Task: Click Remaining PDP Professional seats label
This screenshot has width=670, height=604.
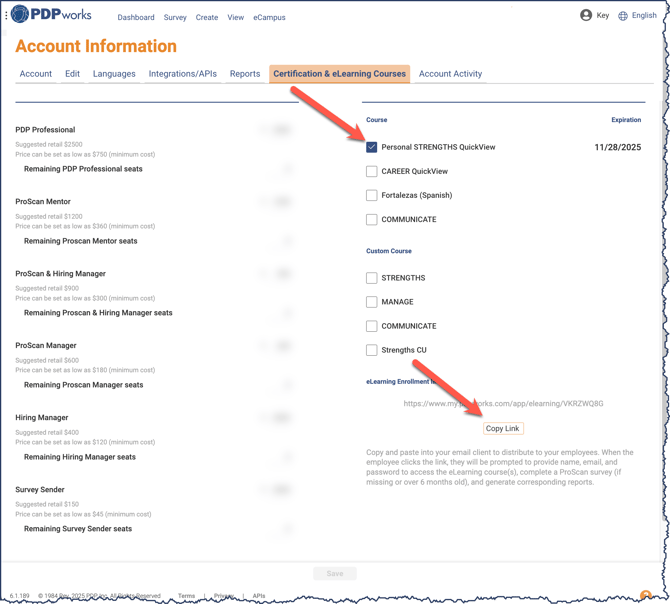Action: coord(83,169)
